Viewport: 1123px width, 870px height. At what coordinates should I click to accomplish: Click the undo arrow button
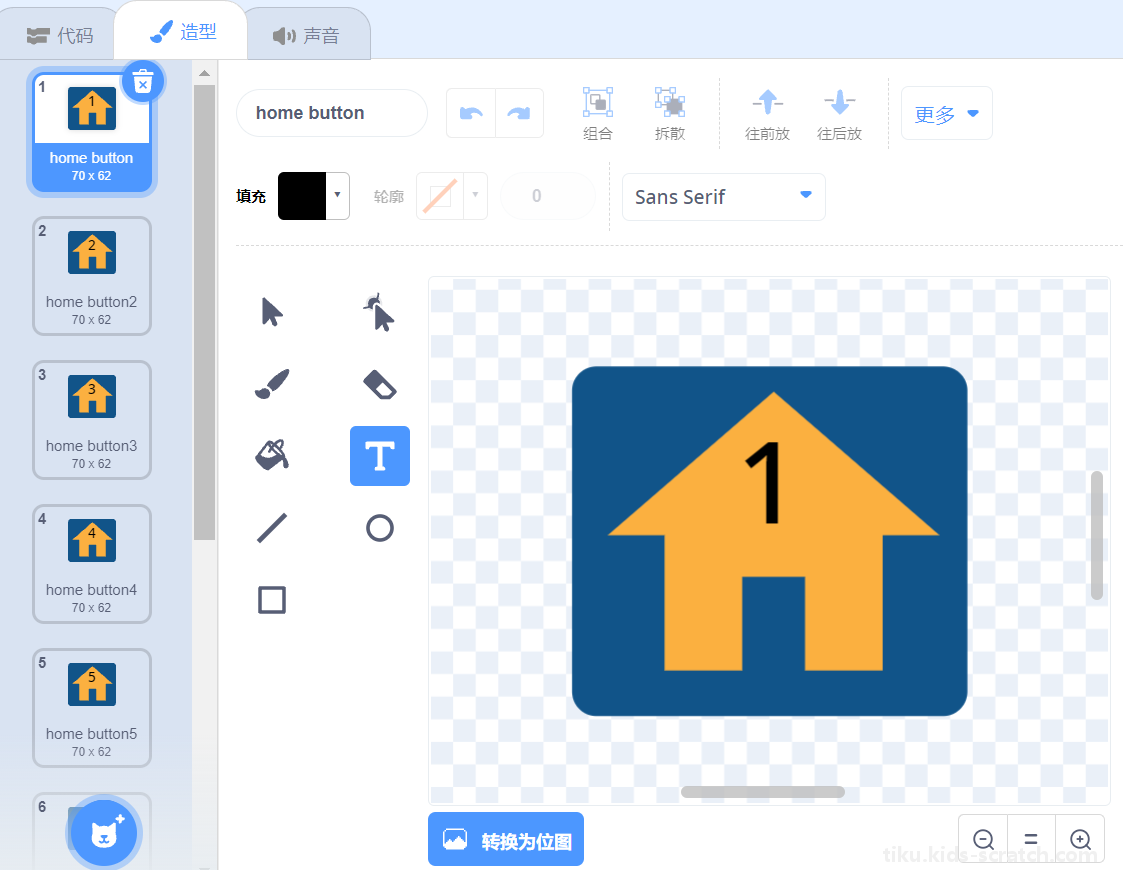(471, 113)
